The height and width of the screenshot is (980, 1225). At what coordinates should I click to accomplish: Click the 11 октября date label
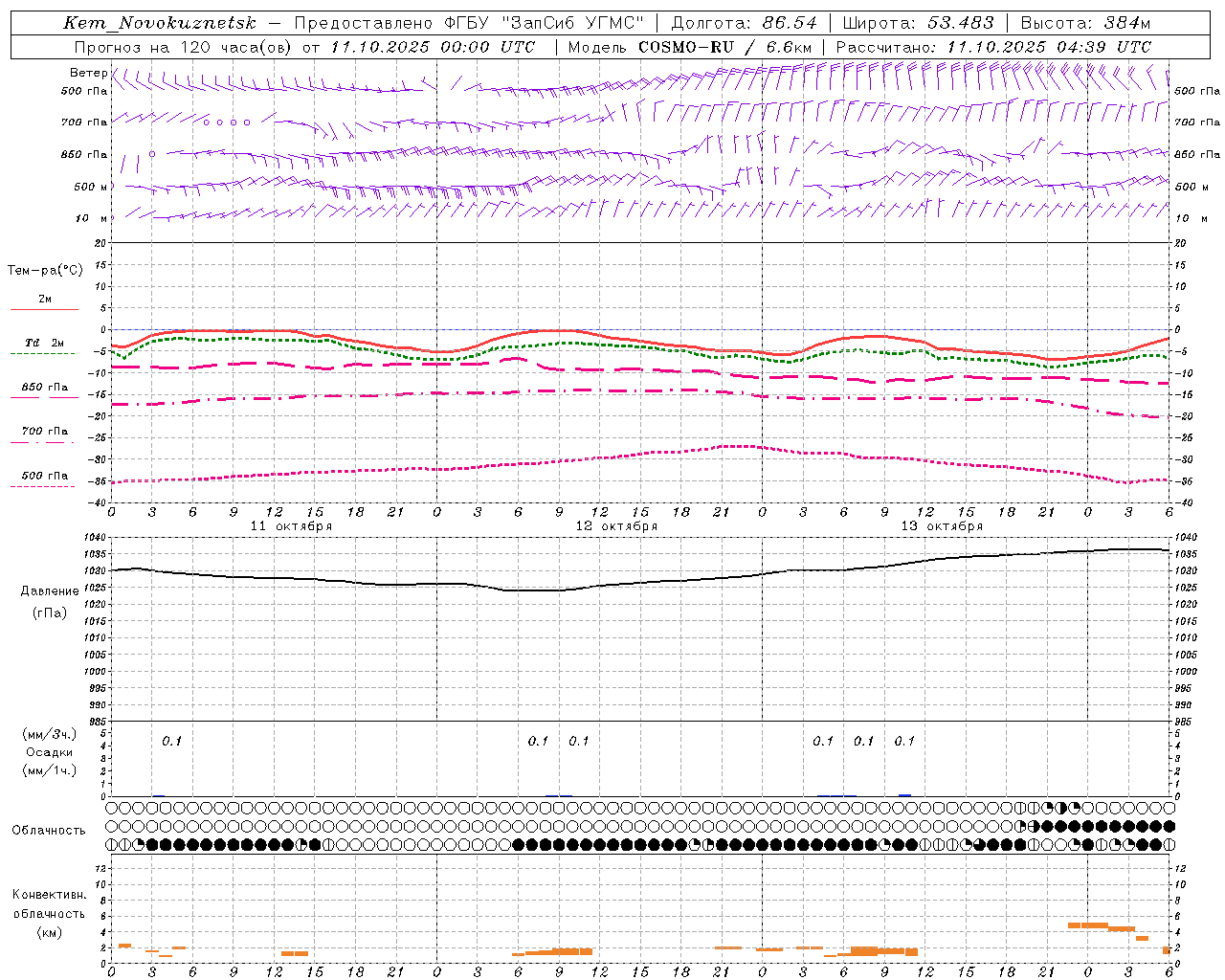point(291,526)
